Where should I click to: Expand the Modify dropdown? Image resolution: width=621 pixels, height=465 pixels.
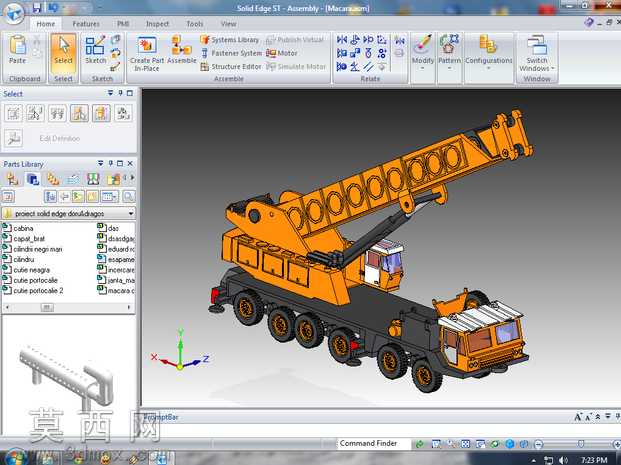click(423, 53)
